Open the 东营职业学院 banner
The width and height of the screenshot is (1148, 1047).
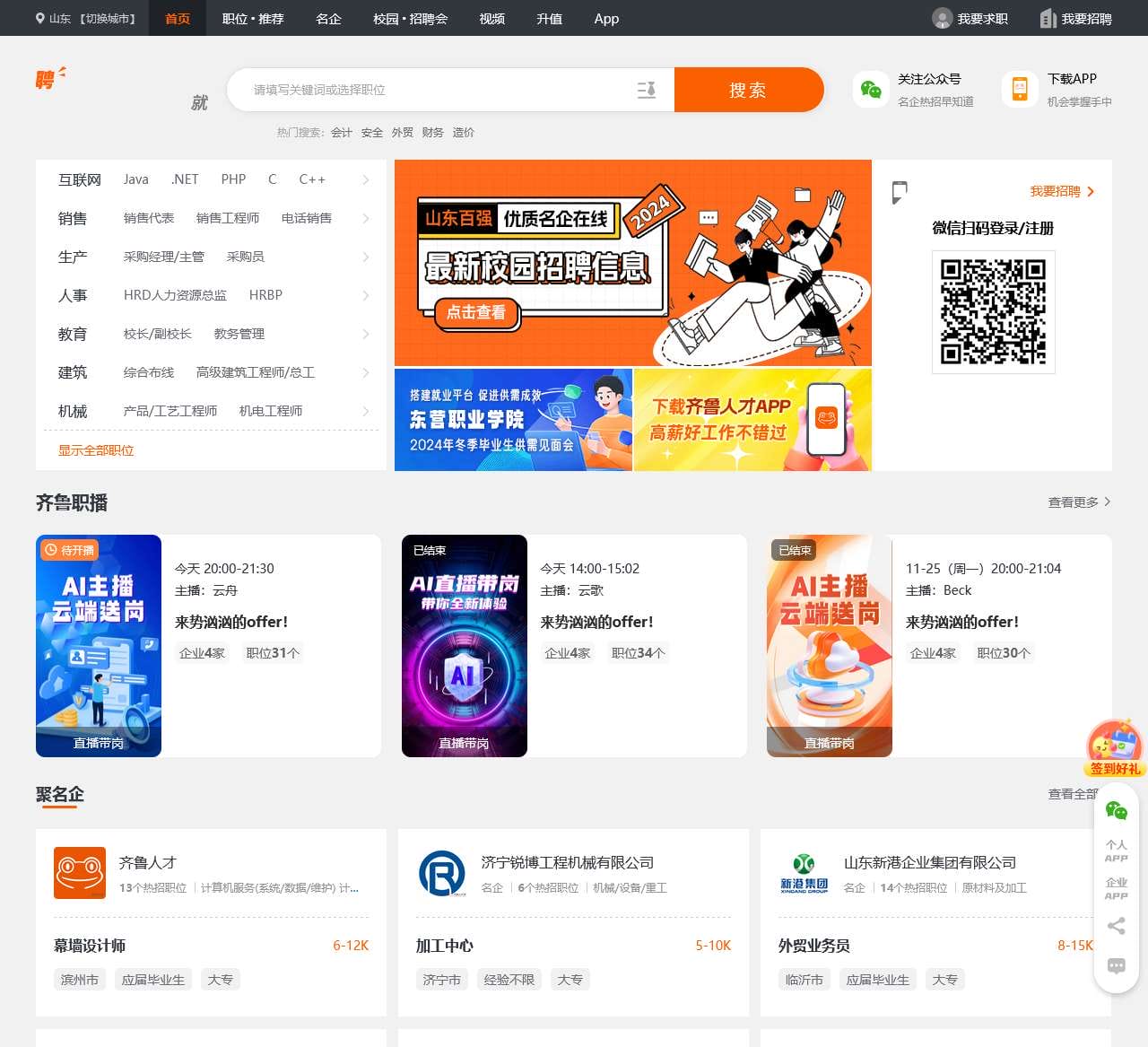coord(513,420)
